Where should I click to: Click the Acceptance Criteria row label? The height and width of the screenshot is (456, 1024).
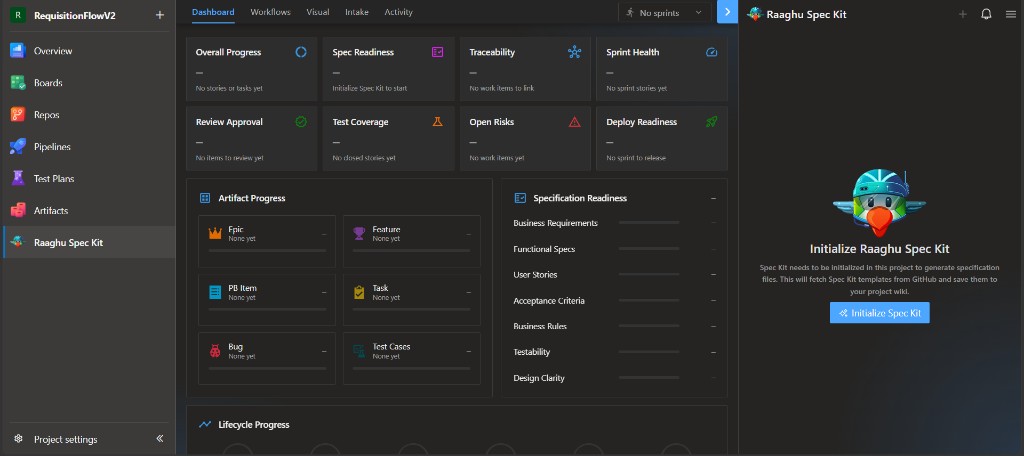pyautogui.click(x=549, y=301)
